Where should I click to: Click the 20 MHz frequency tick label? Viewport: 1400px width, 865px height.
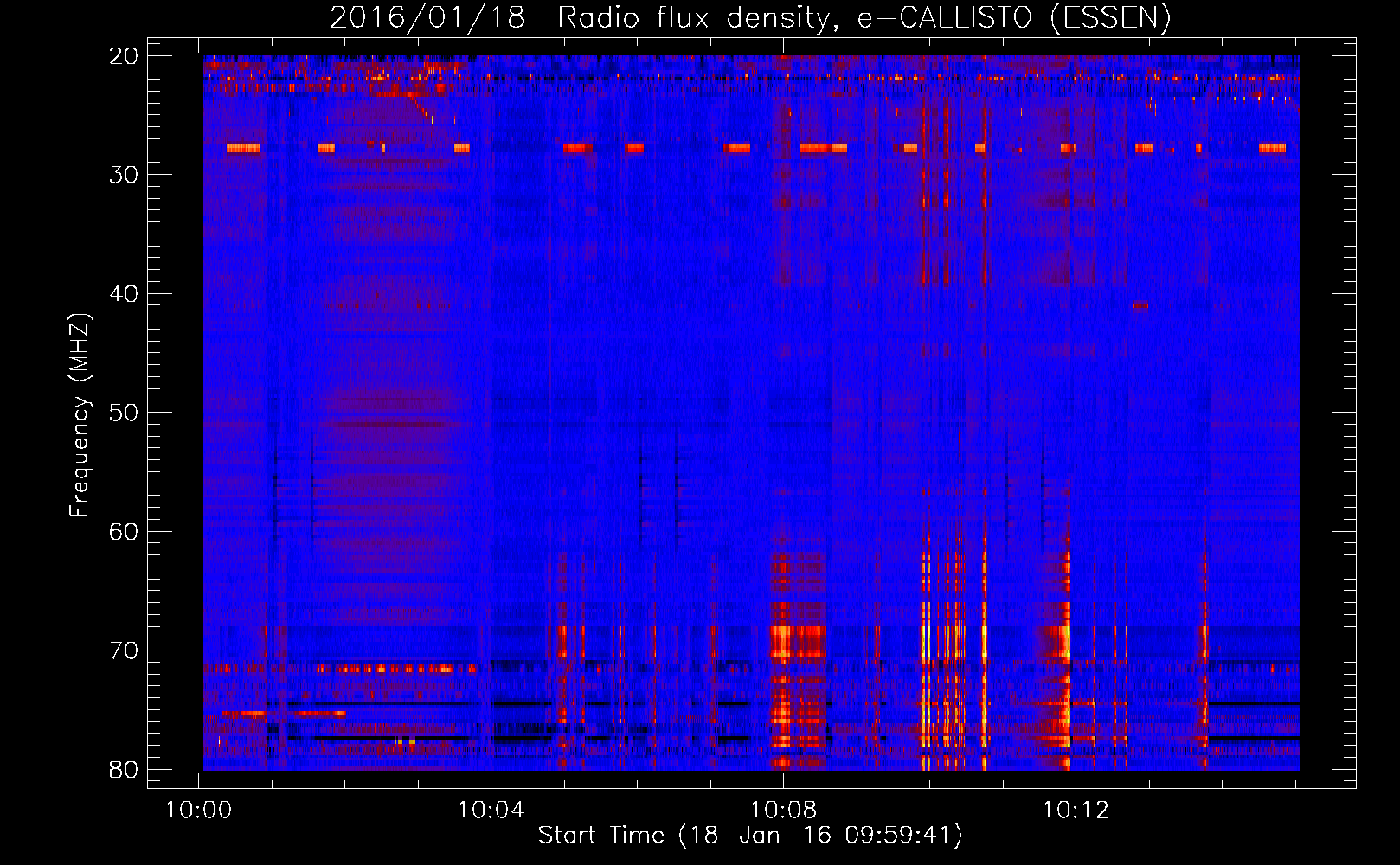tap(124, 55)
